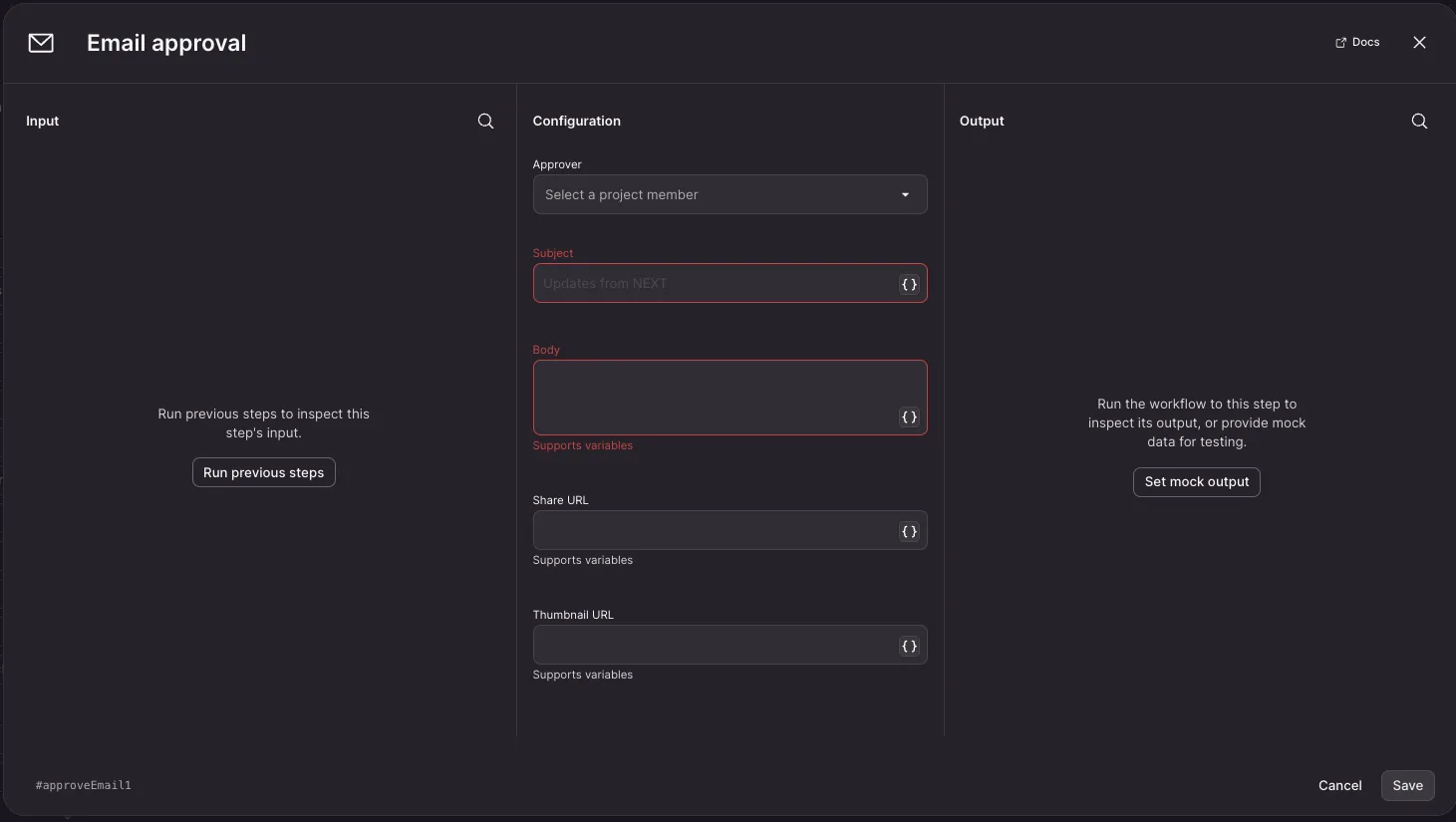
Task: Click Run previous steps button
Action: click(x=263, y=472)
